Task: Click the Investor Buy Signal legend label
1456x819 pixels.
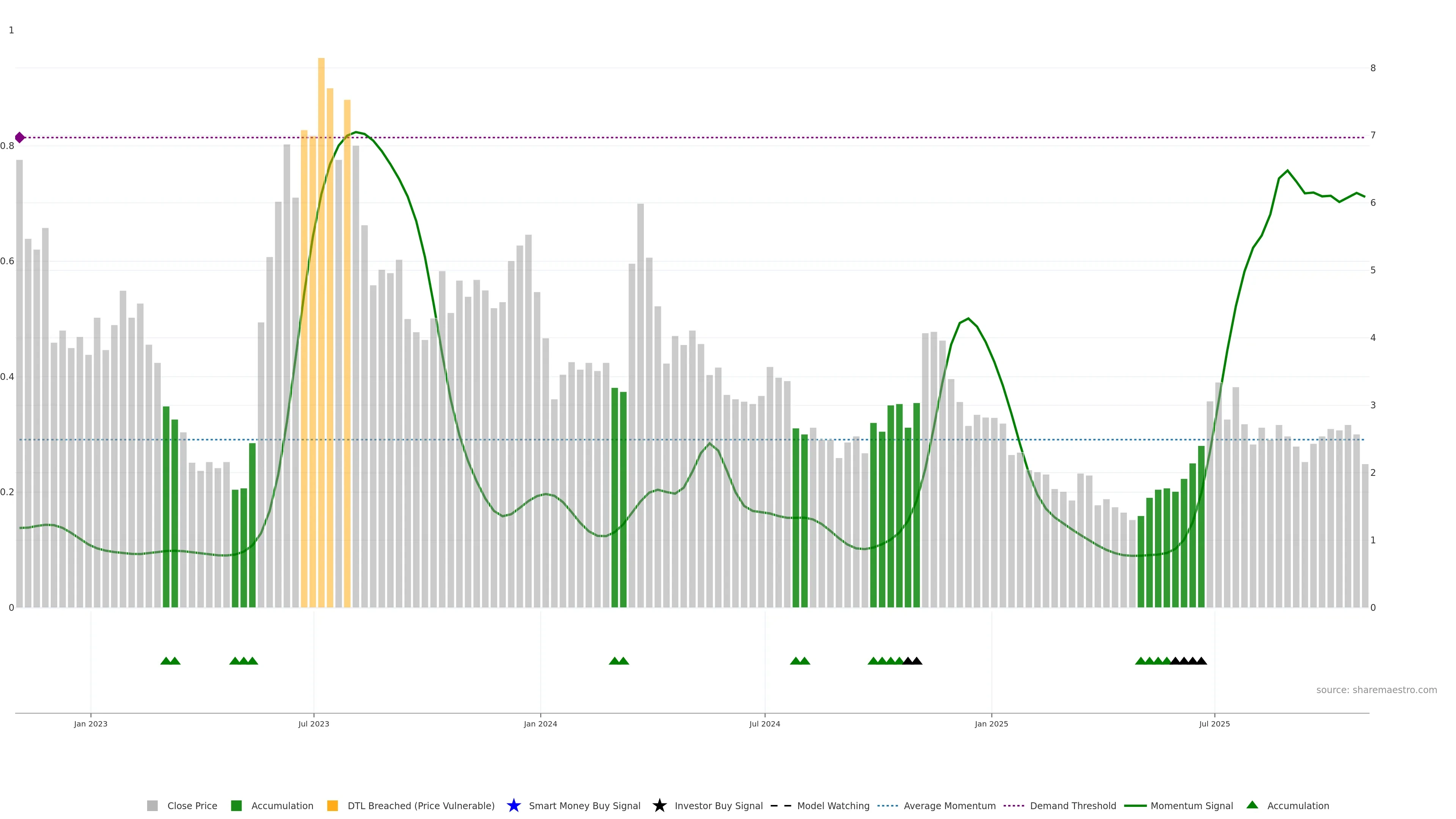Action: click(x=719, y=805)
